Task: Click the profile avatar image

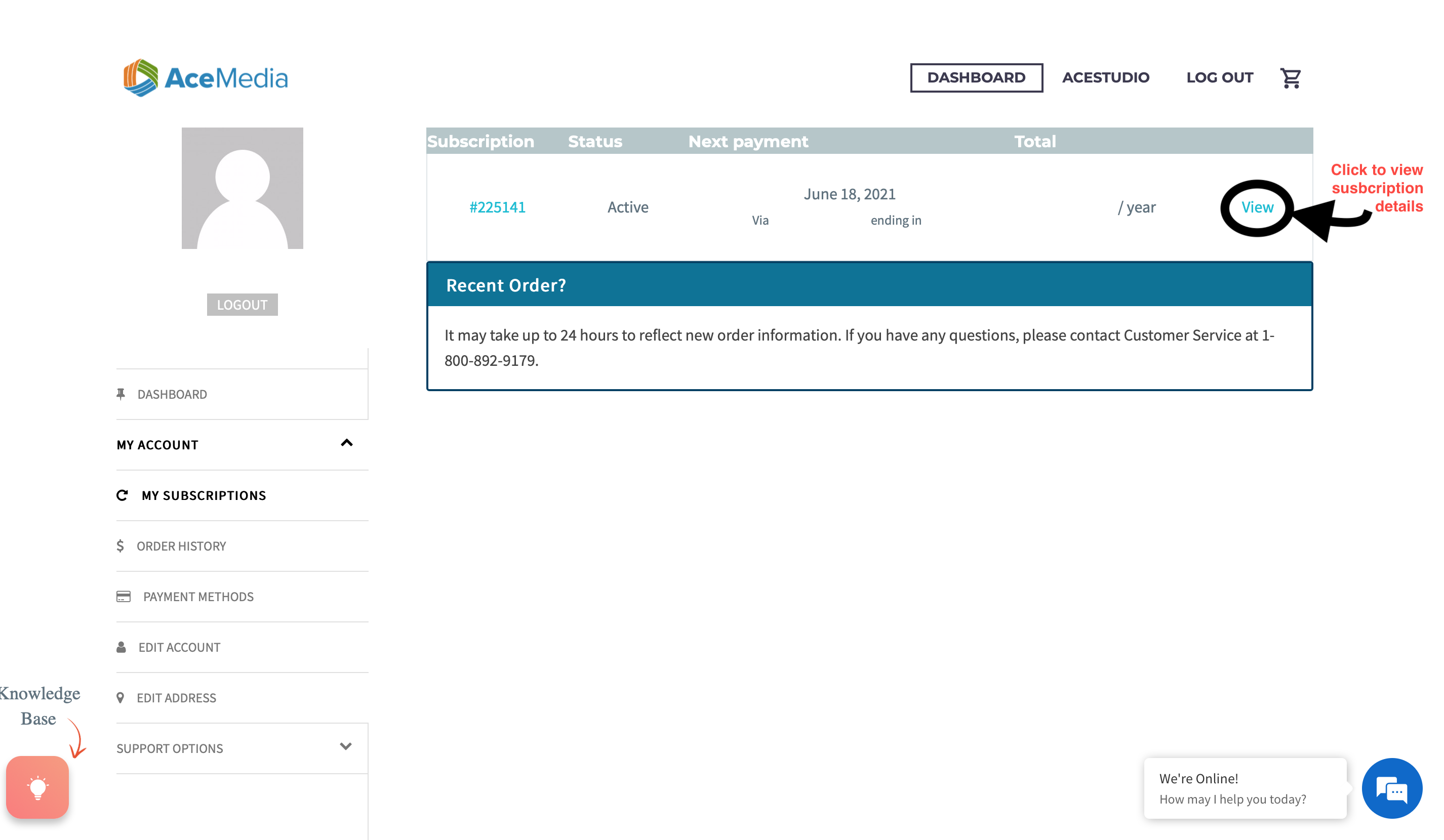Action: click(x=243, y=188)
